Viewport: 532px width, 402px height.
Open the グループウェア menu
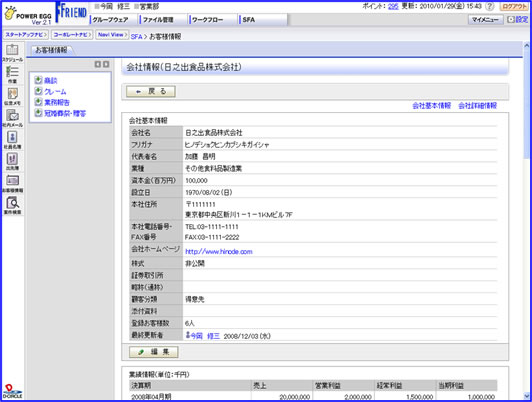point(114,20)
